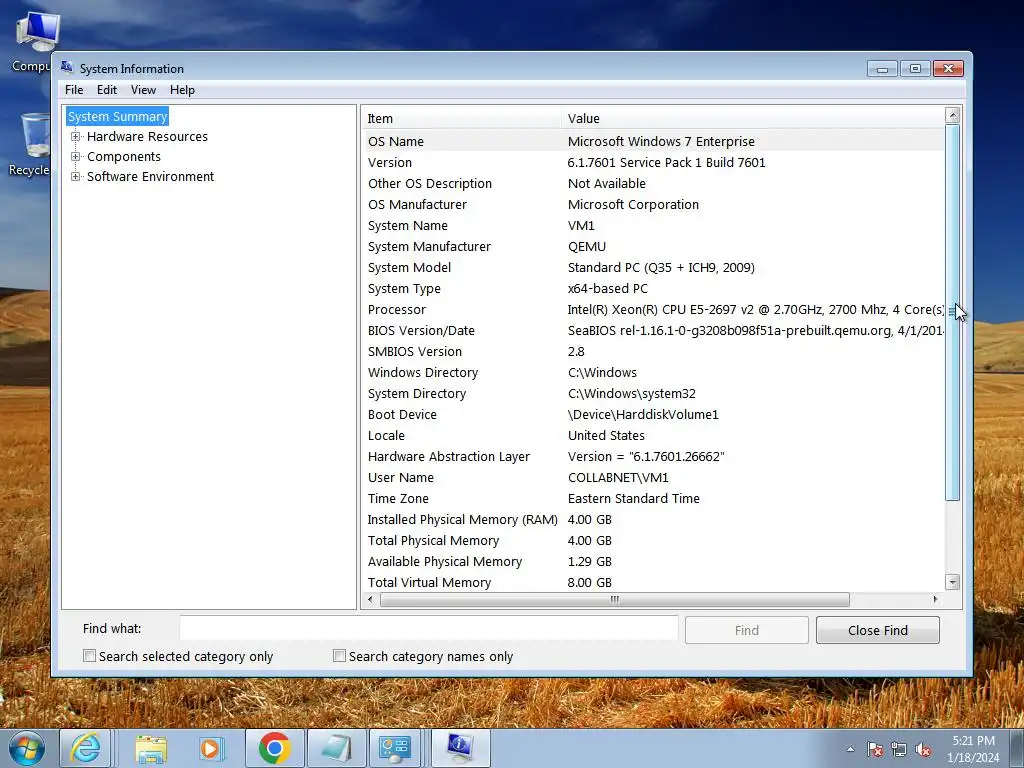Open Action Center flag icon in tray
The width and height of the screenshot is (1024, 768).
(x=875, y=749)
